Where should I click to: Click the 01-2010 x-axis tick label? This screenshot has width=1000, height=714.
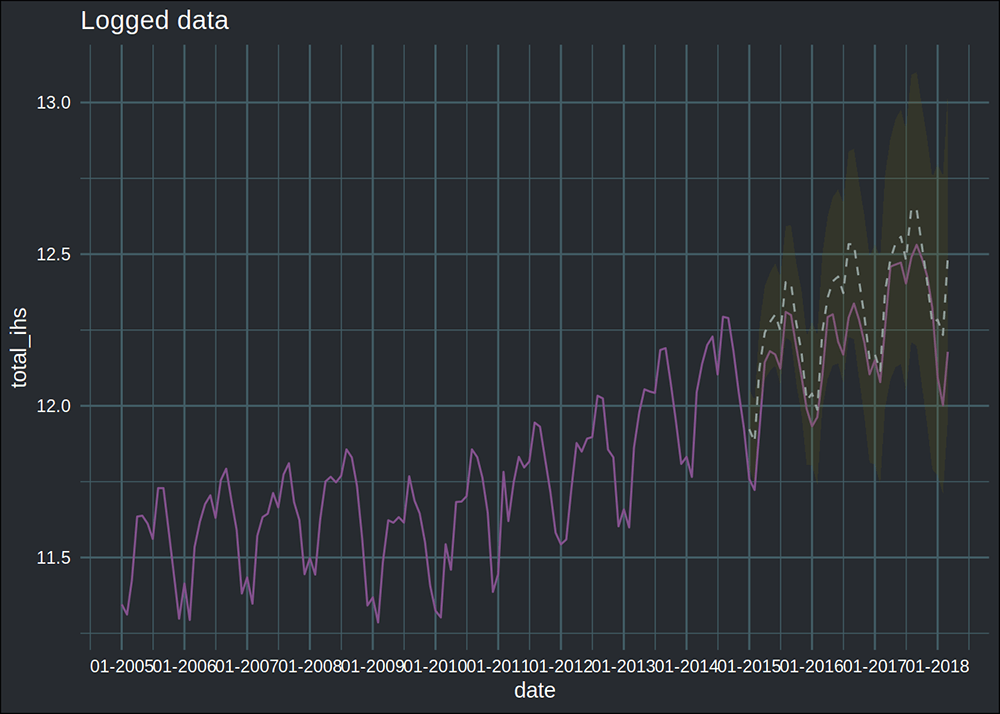click(435, 667)
